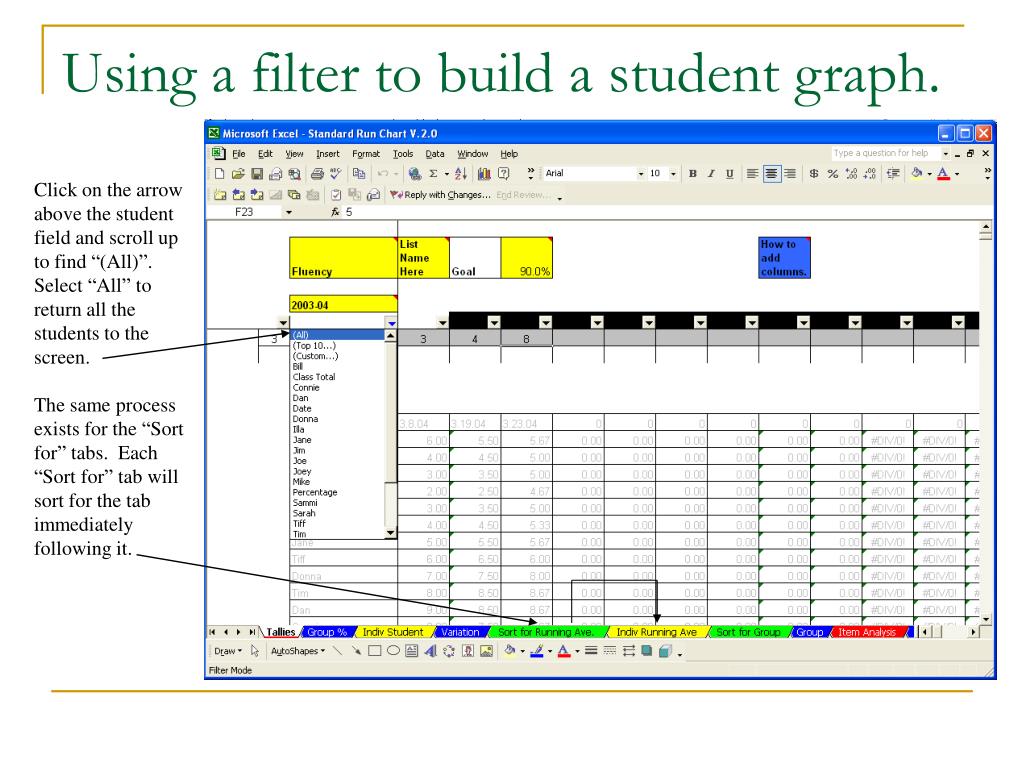
Task: Toggle Bold formatting
Action: coord(693,174)
